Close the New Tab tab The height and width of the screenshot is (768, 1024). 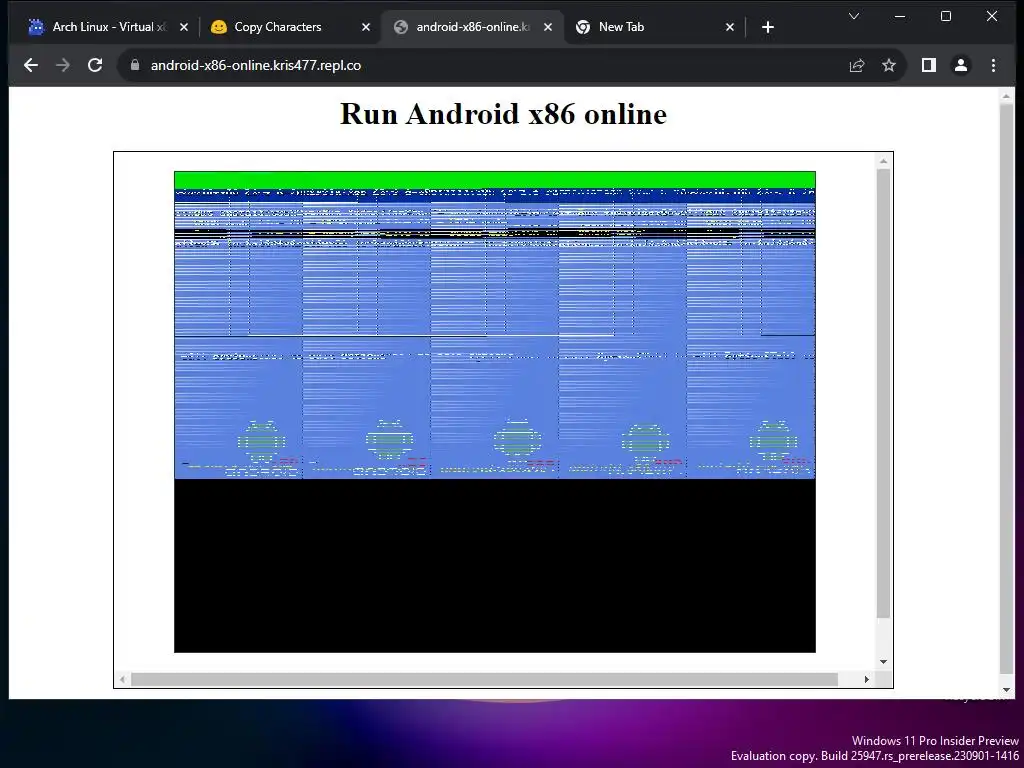tap(730, 27)
